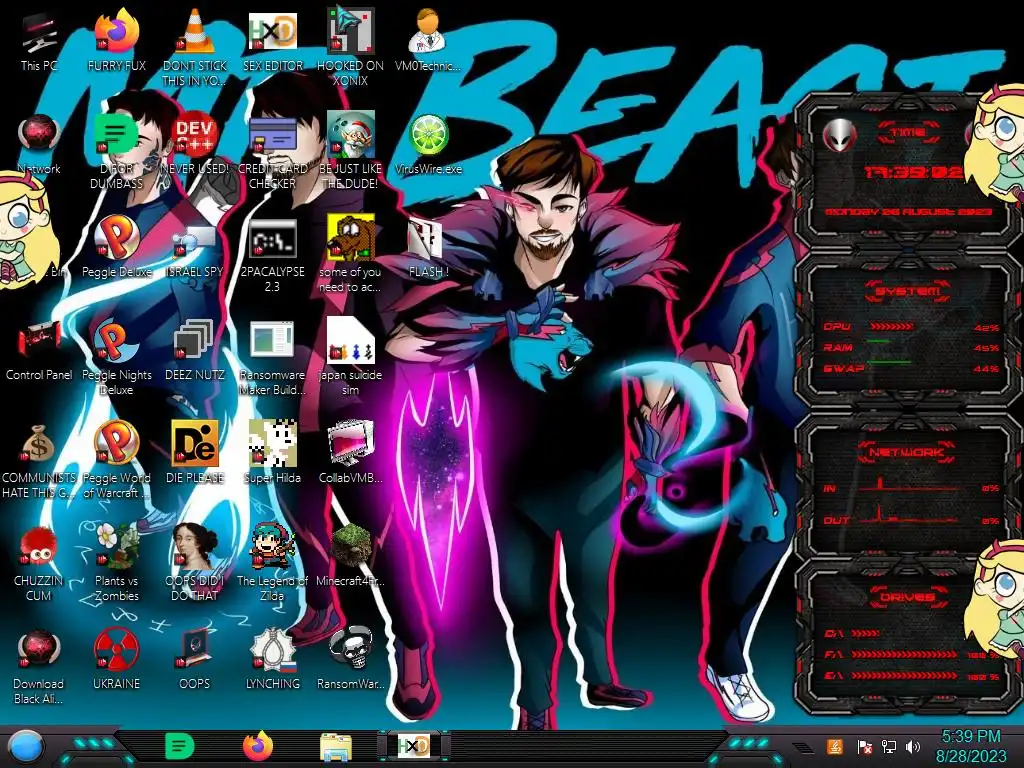This screenshot has height=768, width=1024.
Task: Open the Start orb on the taskbar
Action: [25, 748]
